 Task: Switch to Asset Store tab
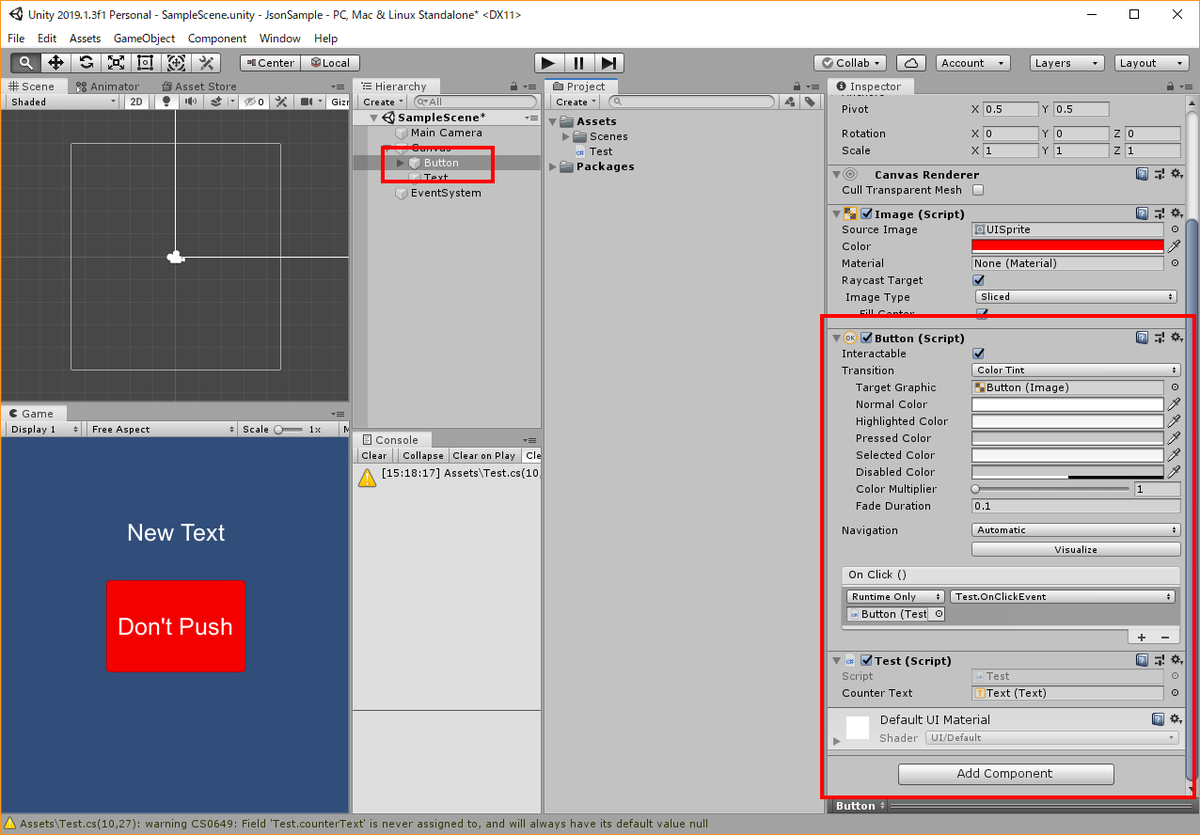[x=198, y=86]
